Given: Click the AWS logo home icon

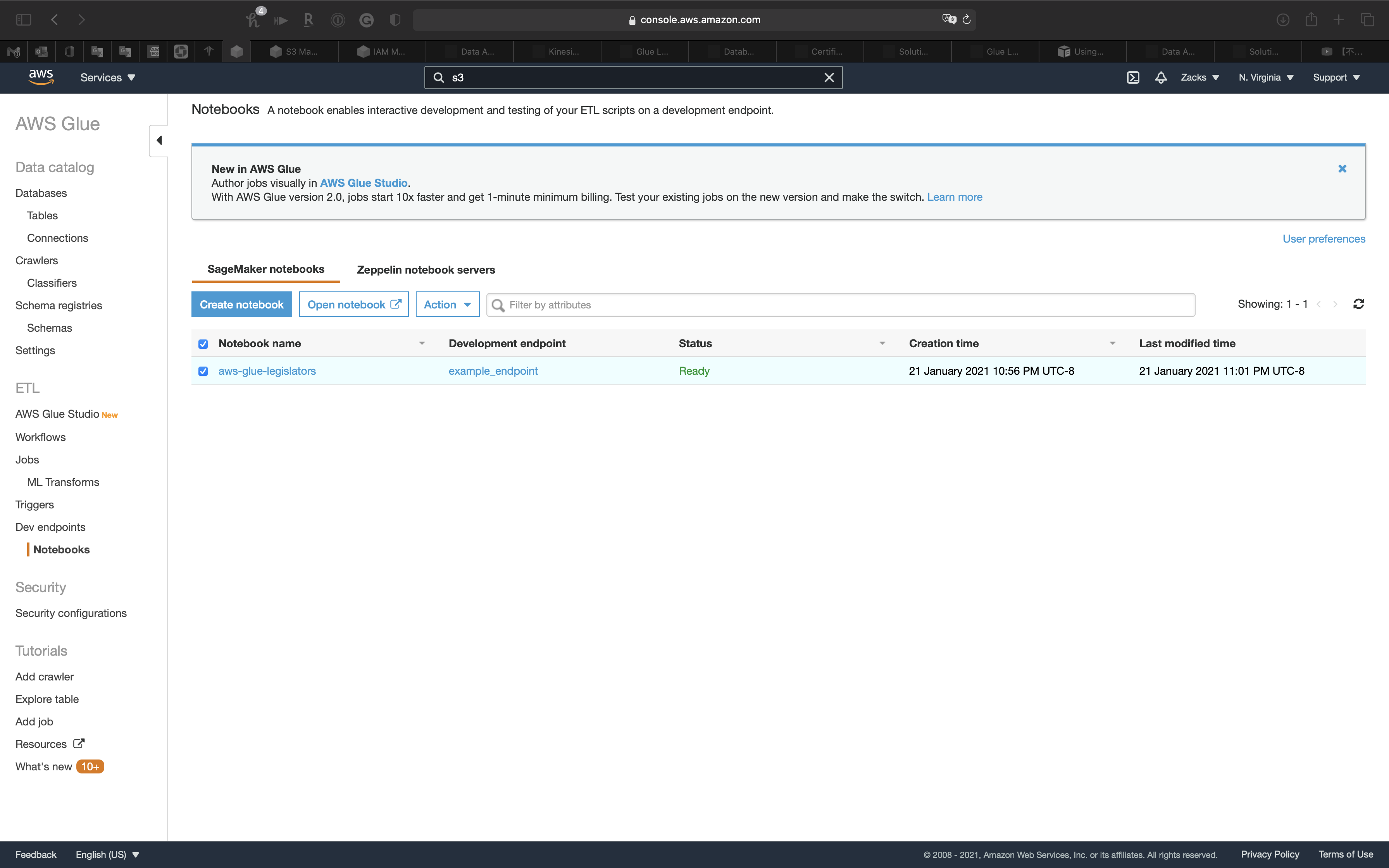Looking at the screenshot, I should [41, 77].
